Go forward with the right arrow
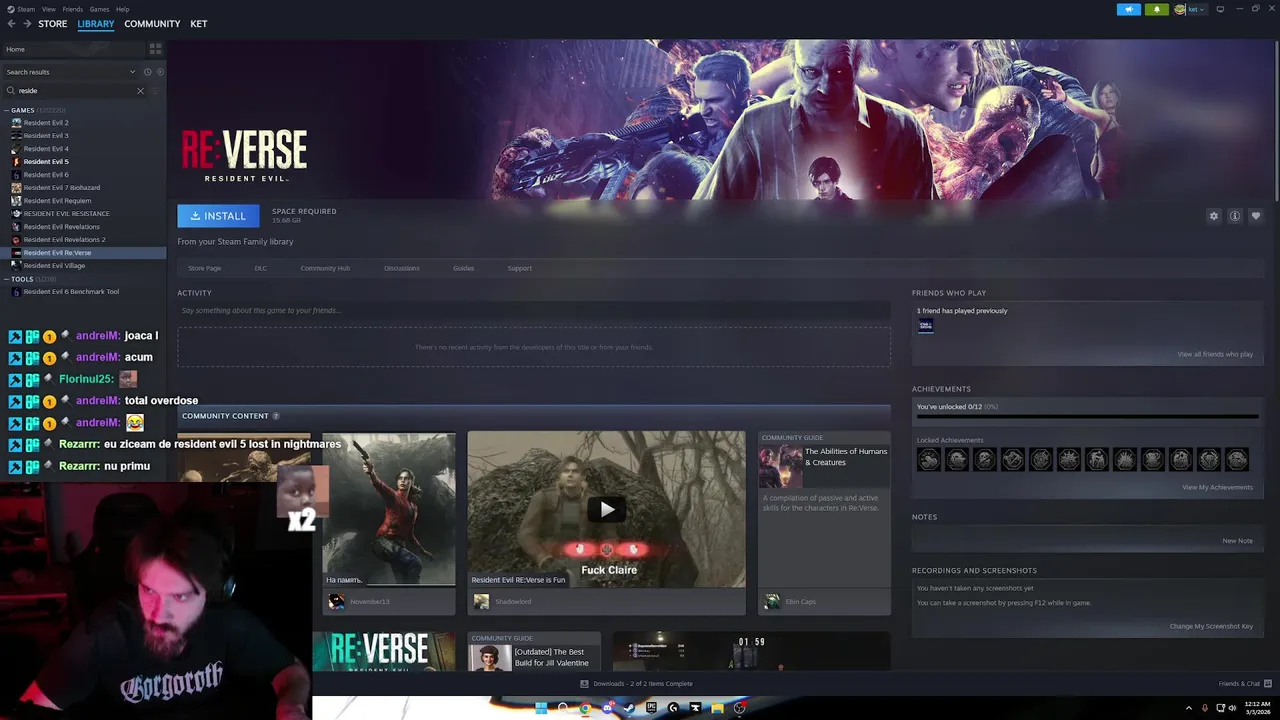The height and width of the screenshot is (720, 1280). [27, 24]
